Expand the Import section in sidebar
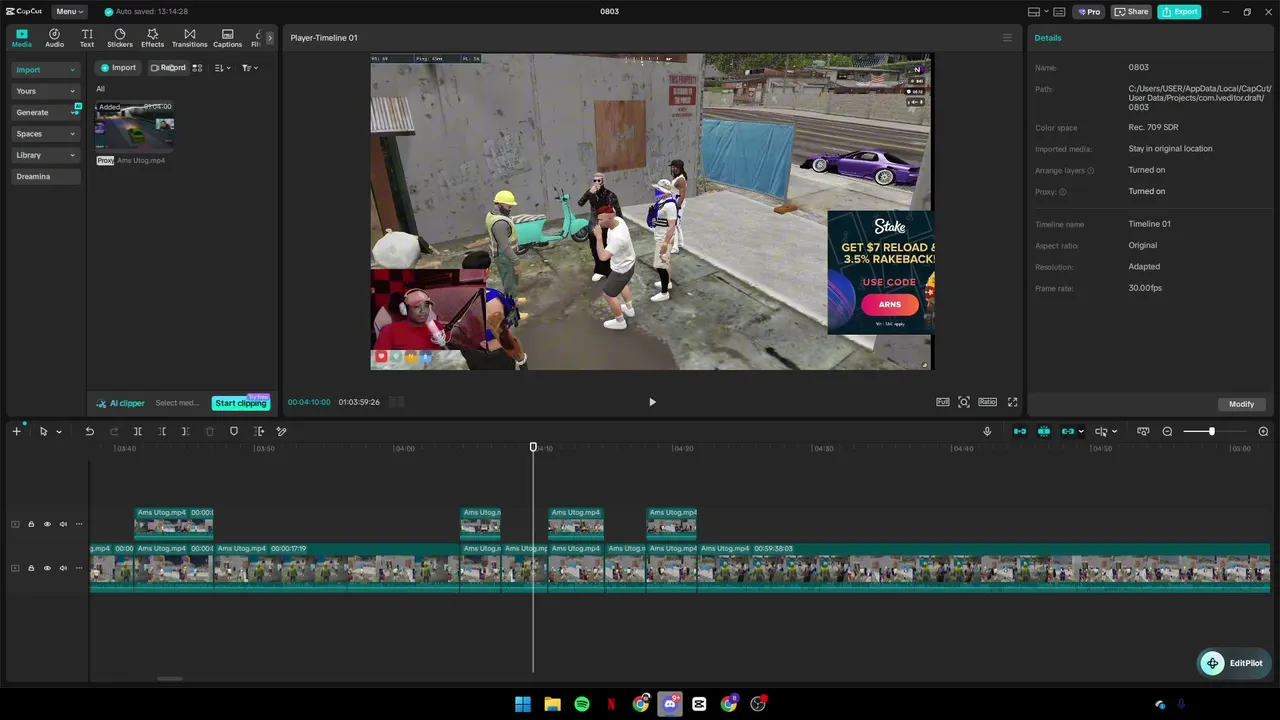Screen dimensions: 1280x720 click(45, 70)
